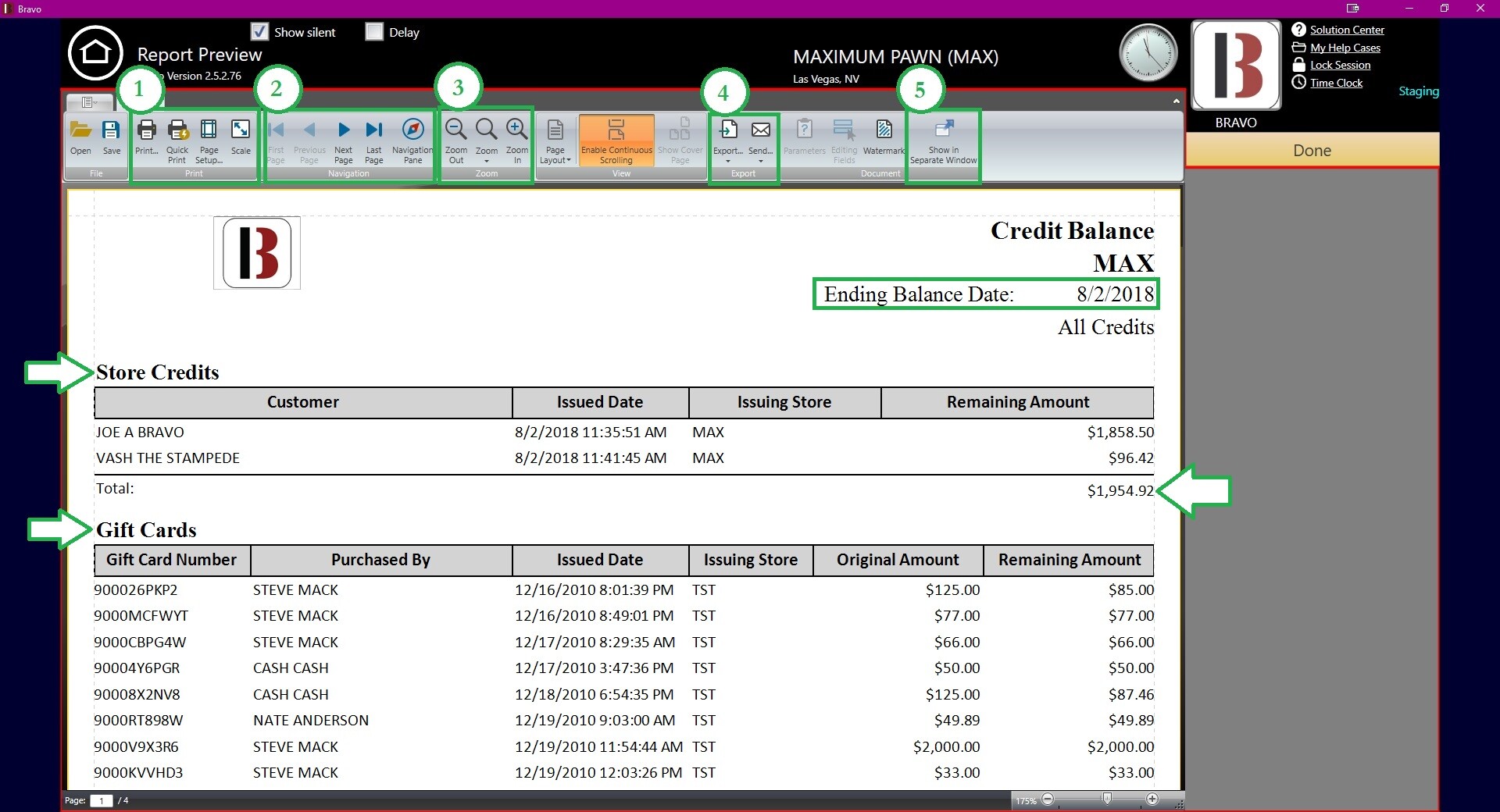Click the $2,000.00 Original Amount cell

[x=946, y=747]
